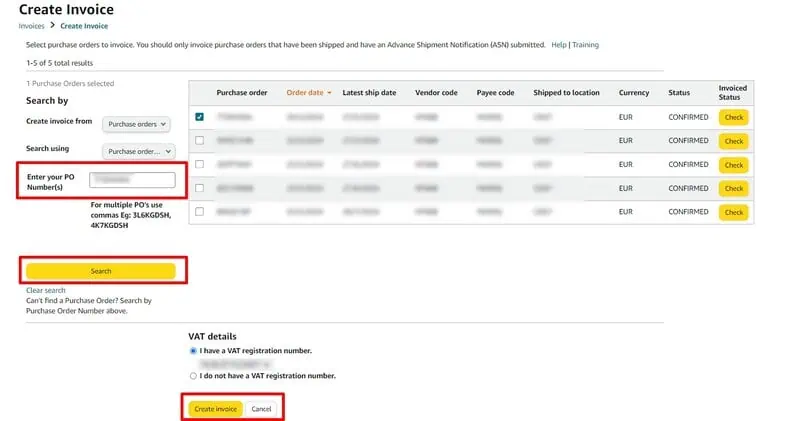Click the Currency column header
This screenshot has width=793, height=421.
pos(634,93)
